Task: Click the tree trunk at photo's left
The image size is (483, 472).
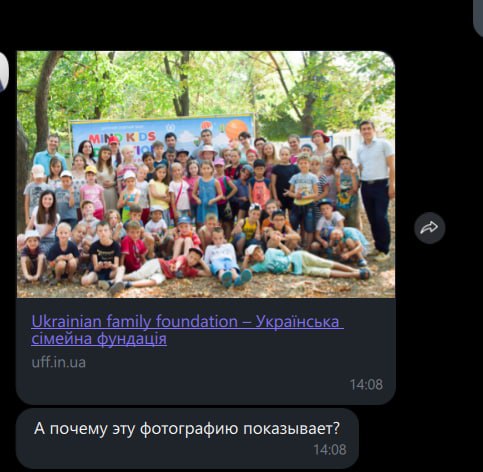Action: tap(42, 100)
